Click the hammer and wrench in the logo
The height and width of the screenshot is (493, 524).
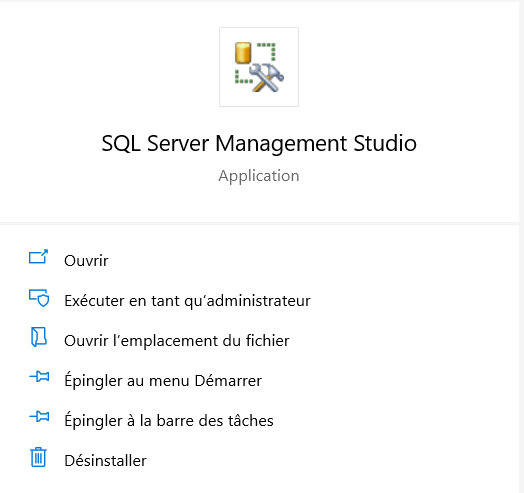click(267, 78)
